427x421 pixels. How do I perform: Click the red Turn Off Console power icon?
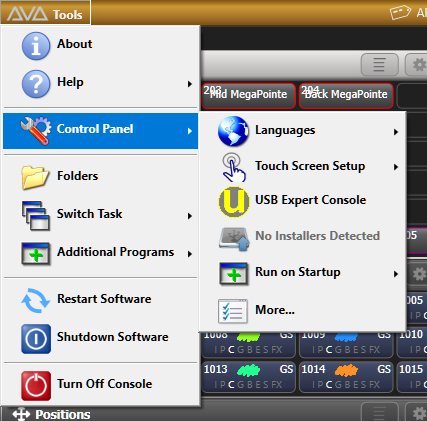[x=36, y=386]
